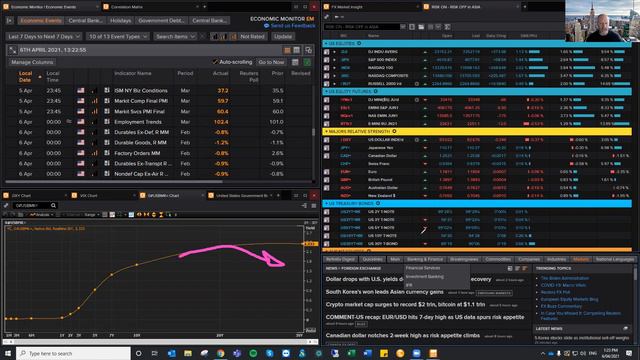Click the Update button
The width and height of the screenshot is (640, 360).
[x=283, y=36]
